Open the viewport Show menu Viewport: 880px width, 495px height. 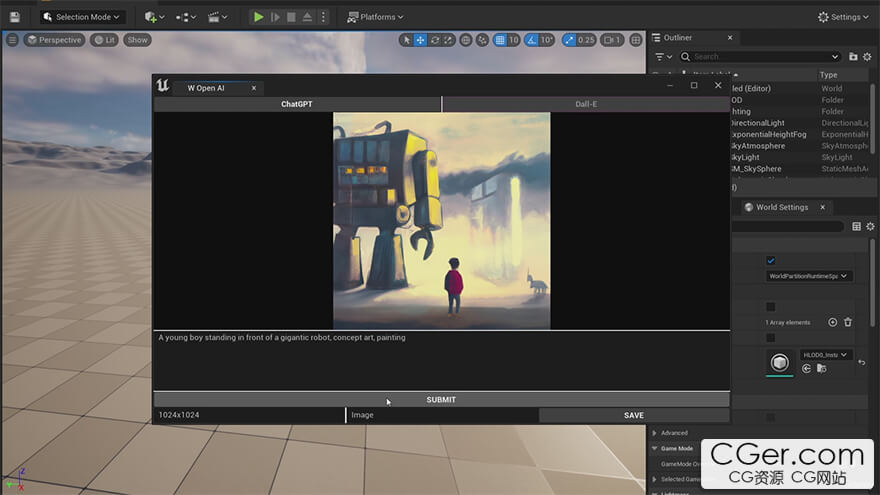[138, 40]
